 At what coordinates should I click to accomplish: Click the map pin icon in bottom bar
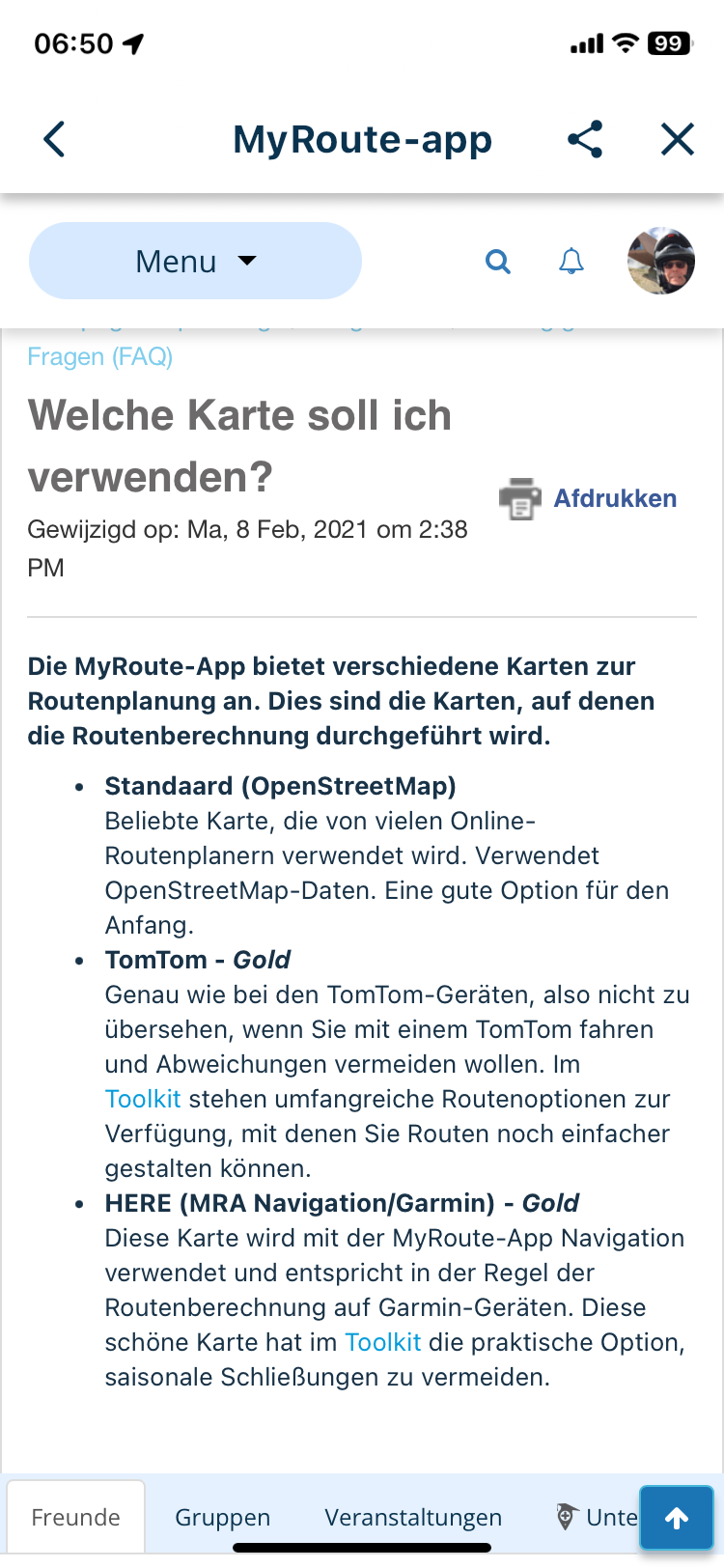pyautogui.click(x=568, y=1517)
